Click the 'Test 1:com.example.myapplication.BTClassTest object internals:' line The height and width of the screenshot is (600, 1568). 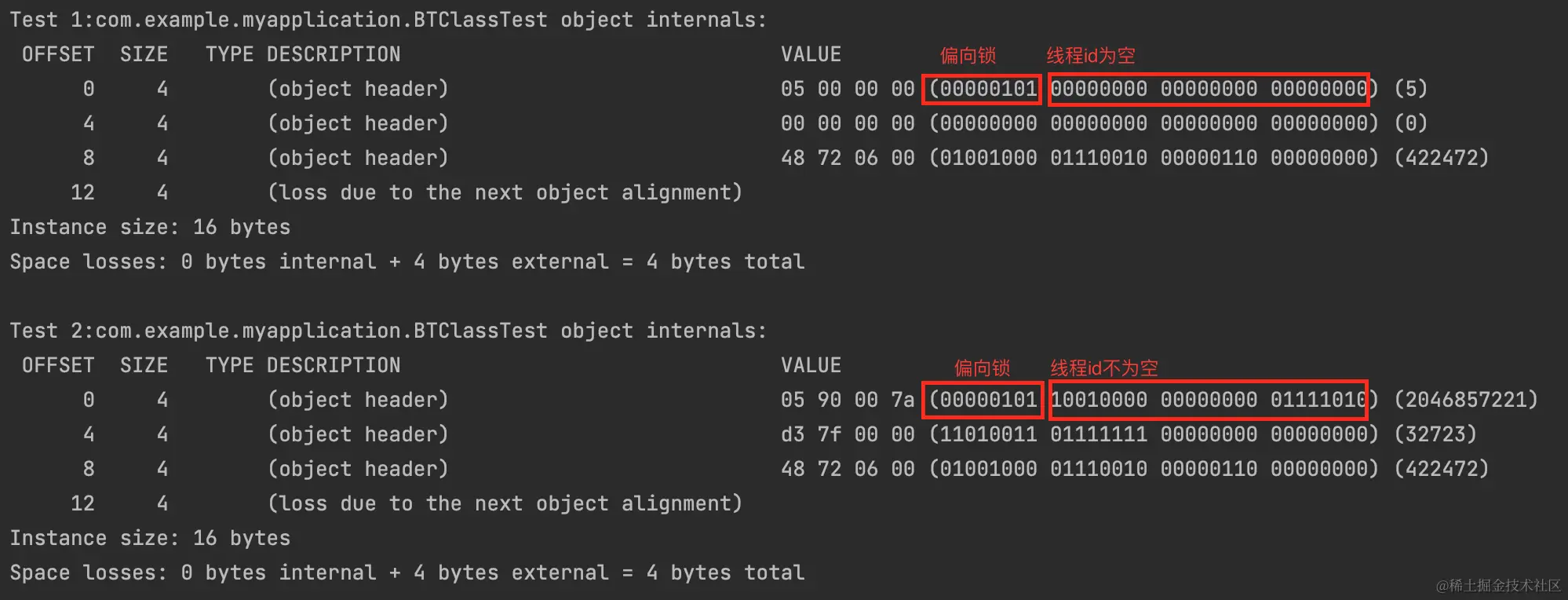coord(388,20)
